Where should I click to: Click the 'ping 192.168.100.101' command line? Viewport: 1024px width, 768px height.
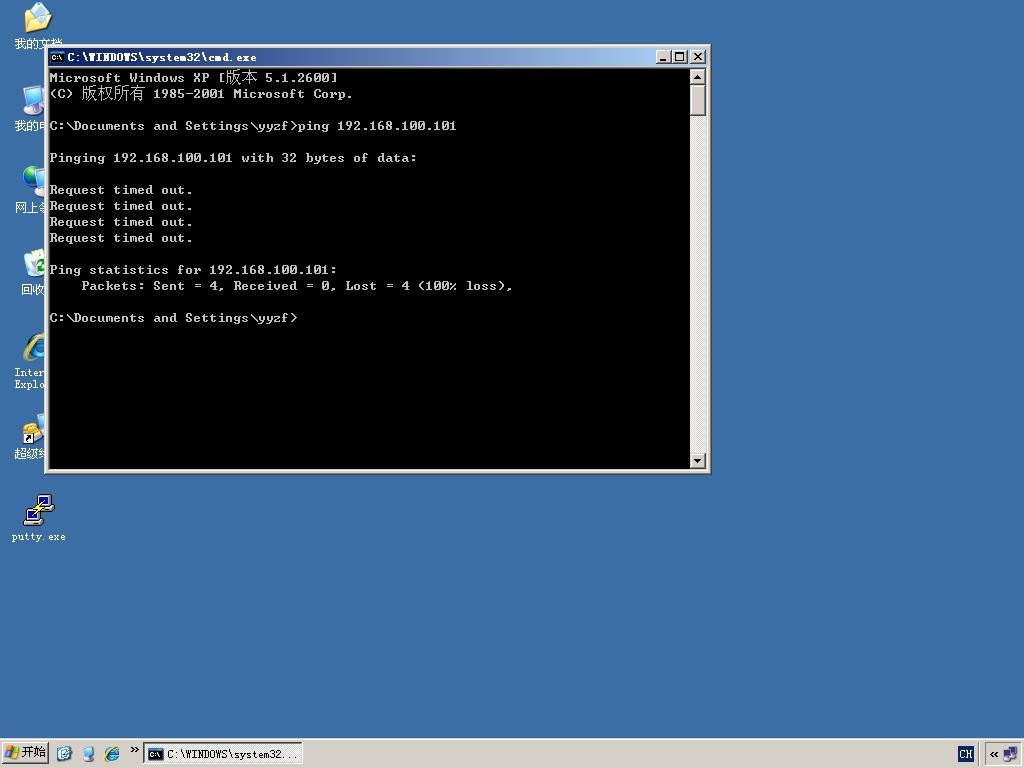253,126
